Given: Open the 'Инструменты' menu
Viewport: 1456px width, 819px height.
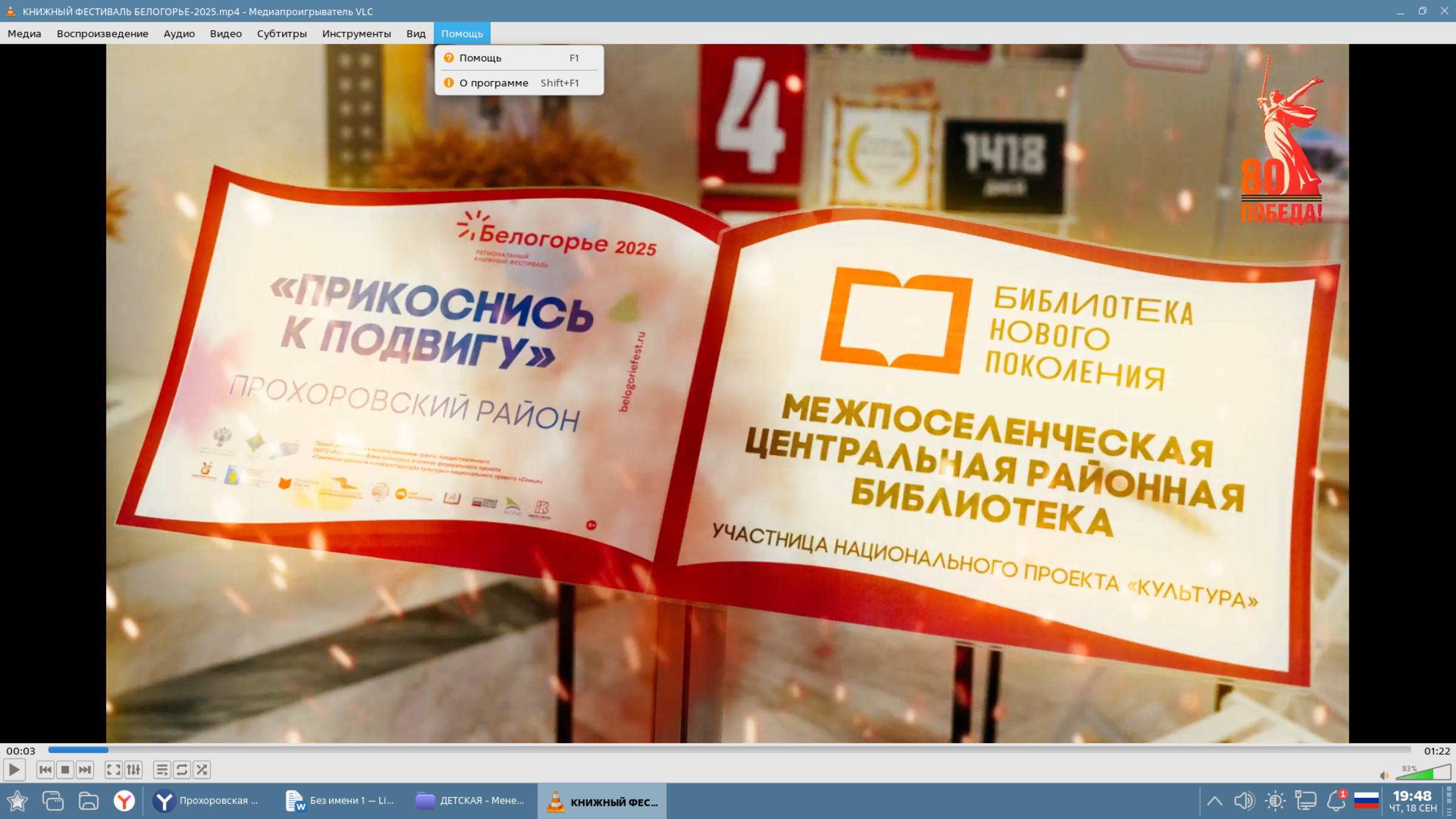Looking at the screenshot, I should 356,33.
